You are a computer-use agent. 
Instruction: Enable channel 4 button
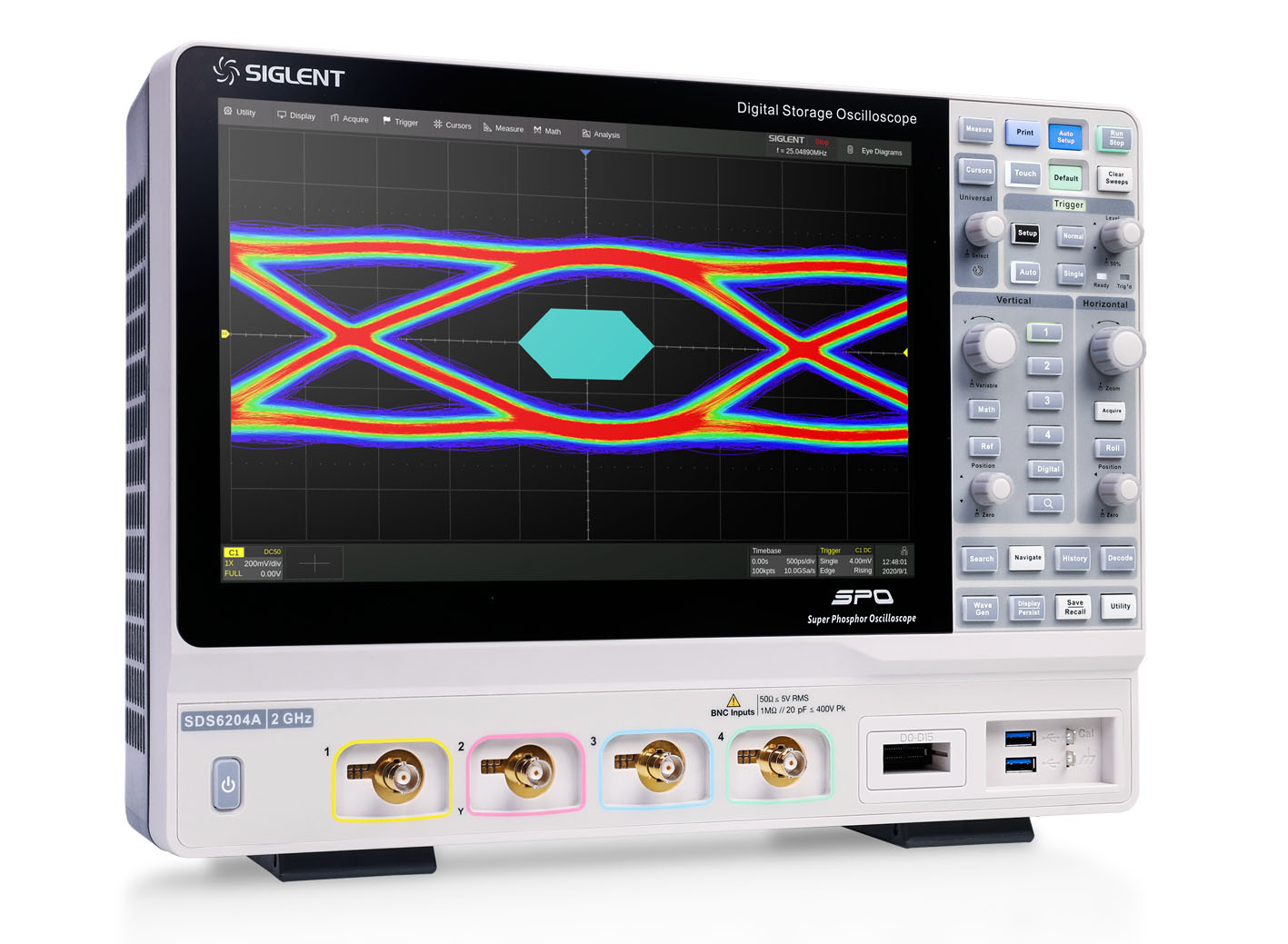point(1046,435)
